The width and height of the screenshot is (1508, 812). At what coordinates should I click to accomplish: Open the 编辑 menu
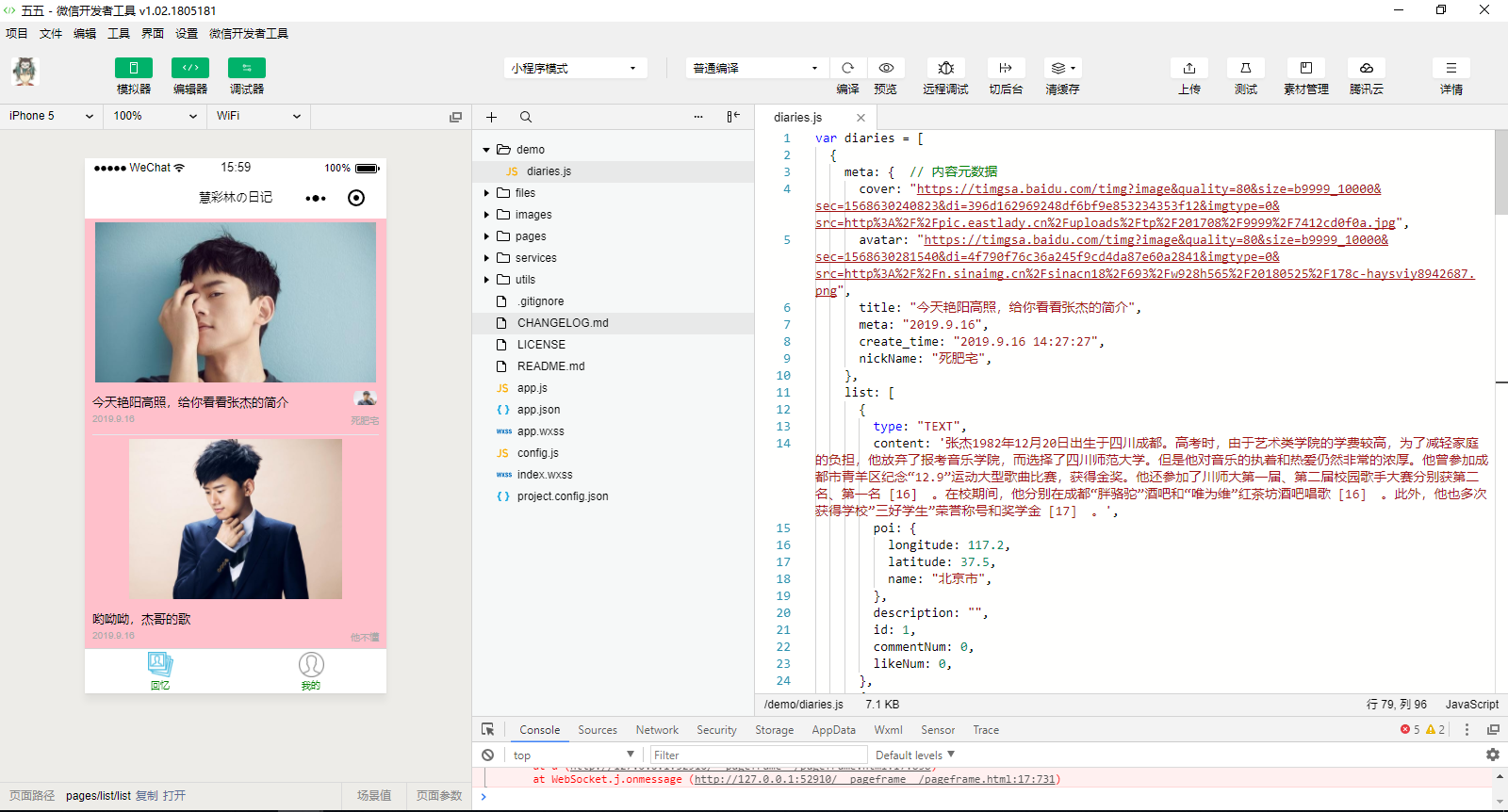pyautogui.click(x=85, y=33)
